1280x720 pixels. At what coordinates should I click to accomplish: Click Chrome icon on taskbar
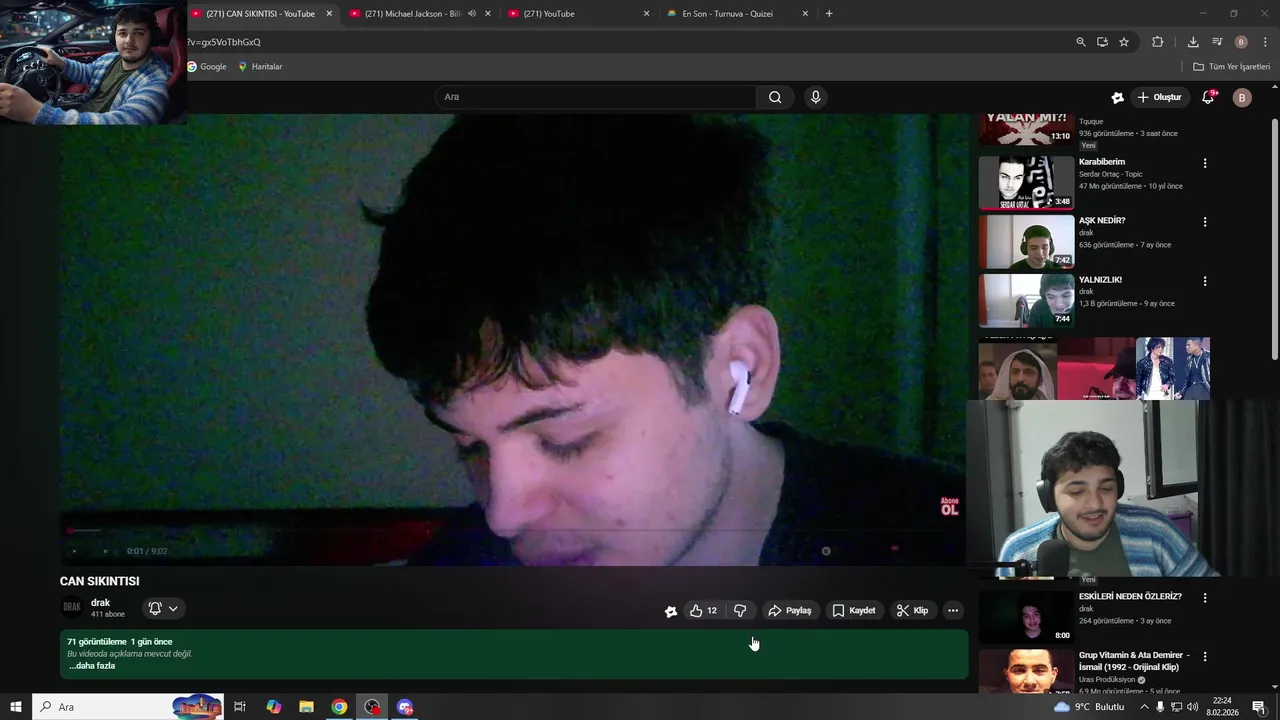(x=339, y=707)
